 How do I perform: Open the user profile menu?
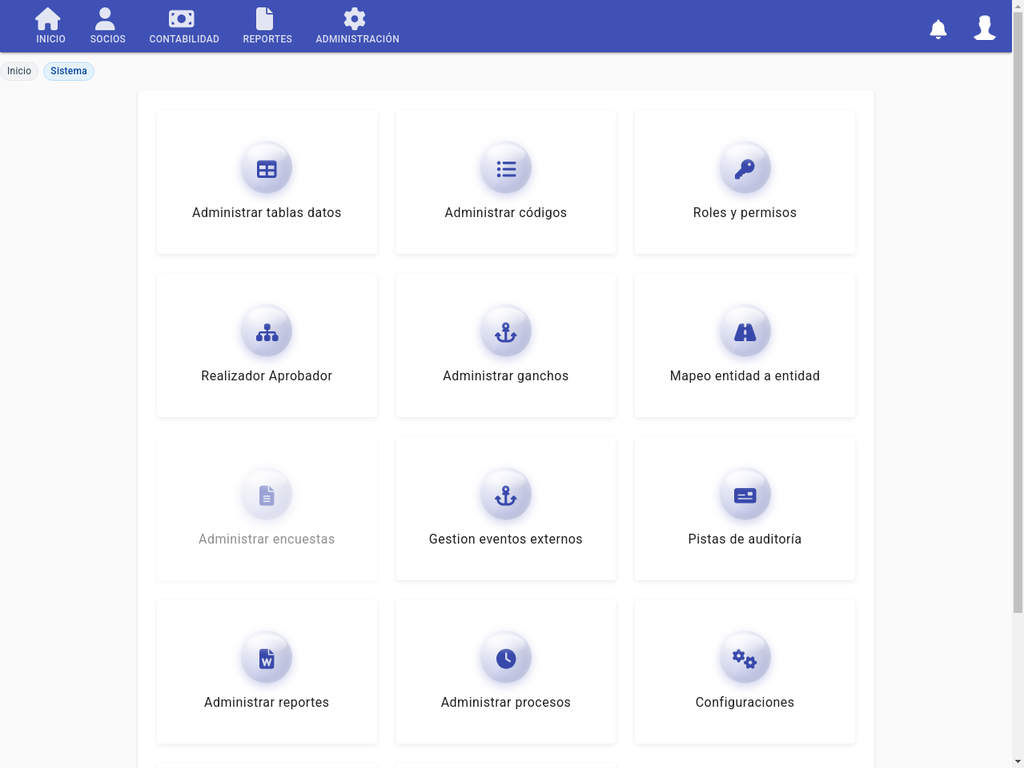(984, 29)
